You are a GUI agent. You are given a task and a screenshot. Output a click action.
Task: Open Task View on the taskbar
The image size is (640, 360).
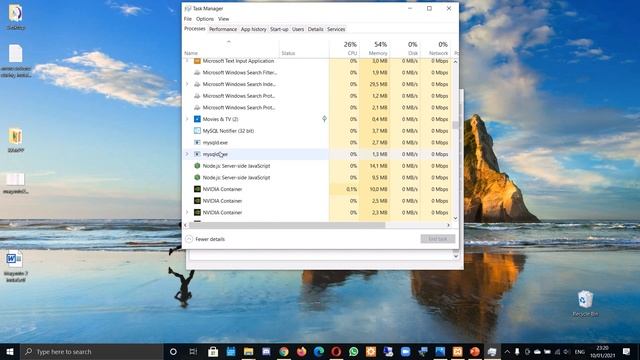tap(193, 351)
